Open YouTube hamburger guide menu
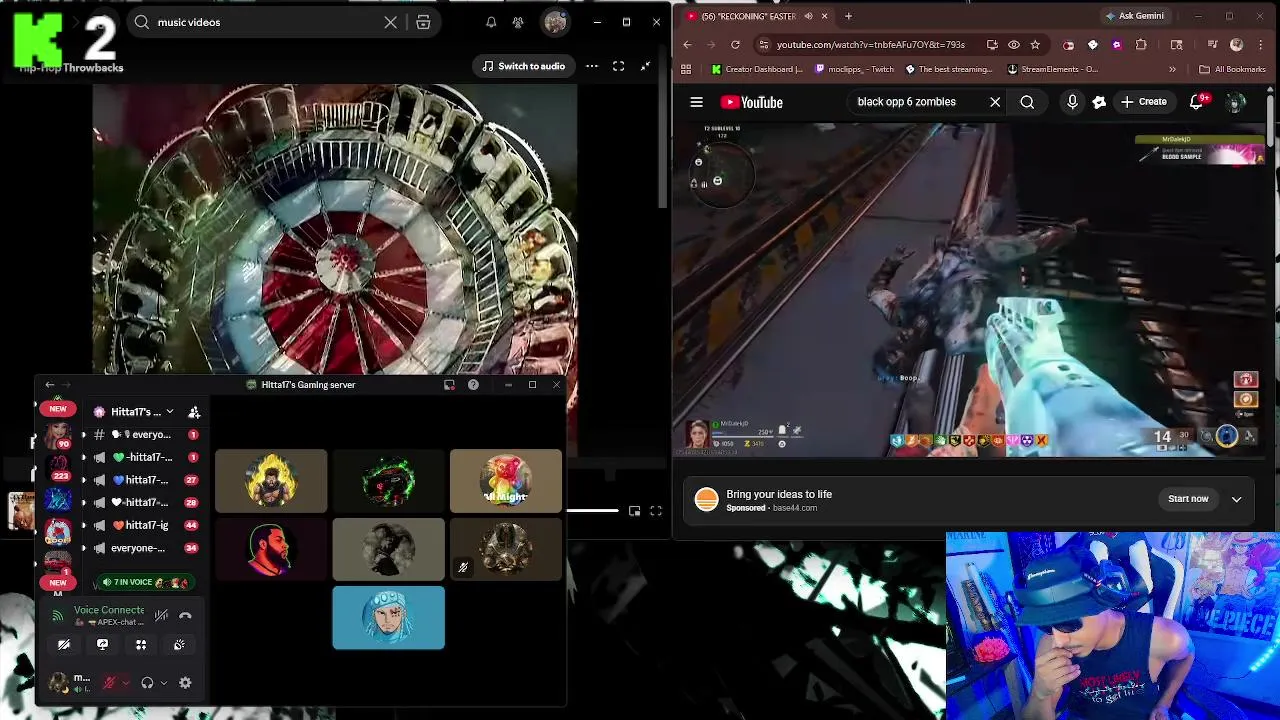Viewport: 1280px width, 720px height. click(696, 102)
